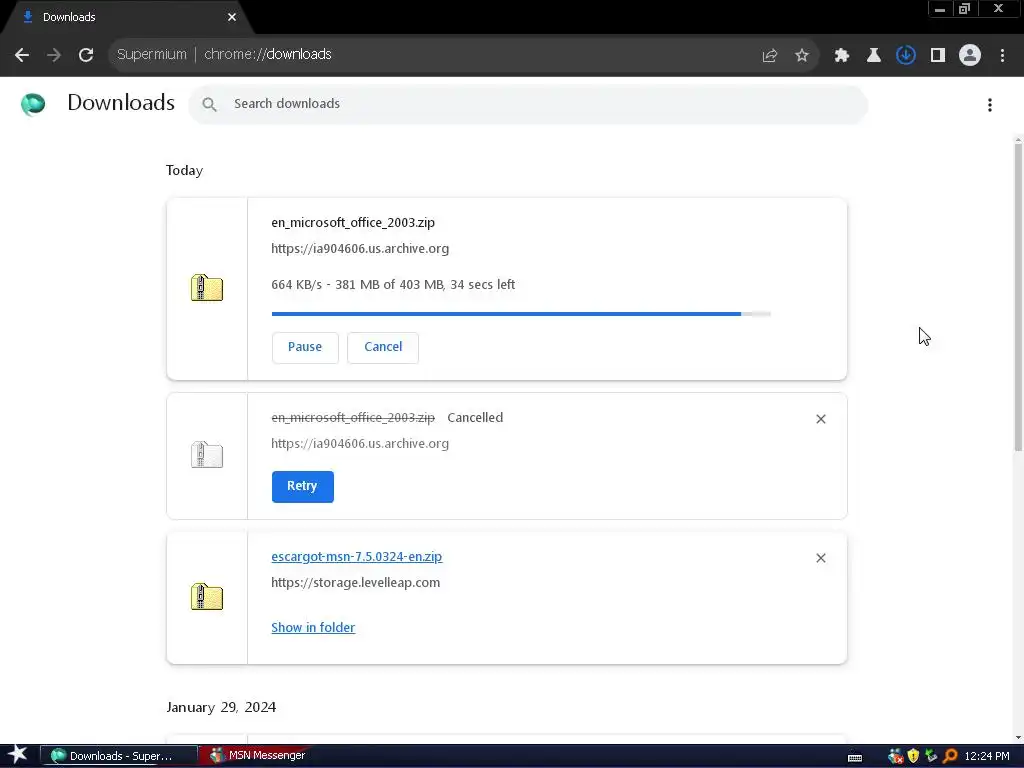Screen dimensions: 1024x768
Task: Go back with the browser back arrow
Action: coord(22,55)
